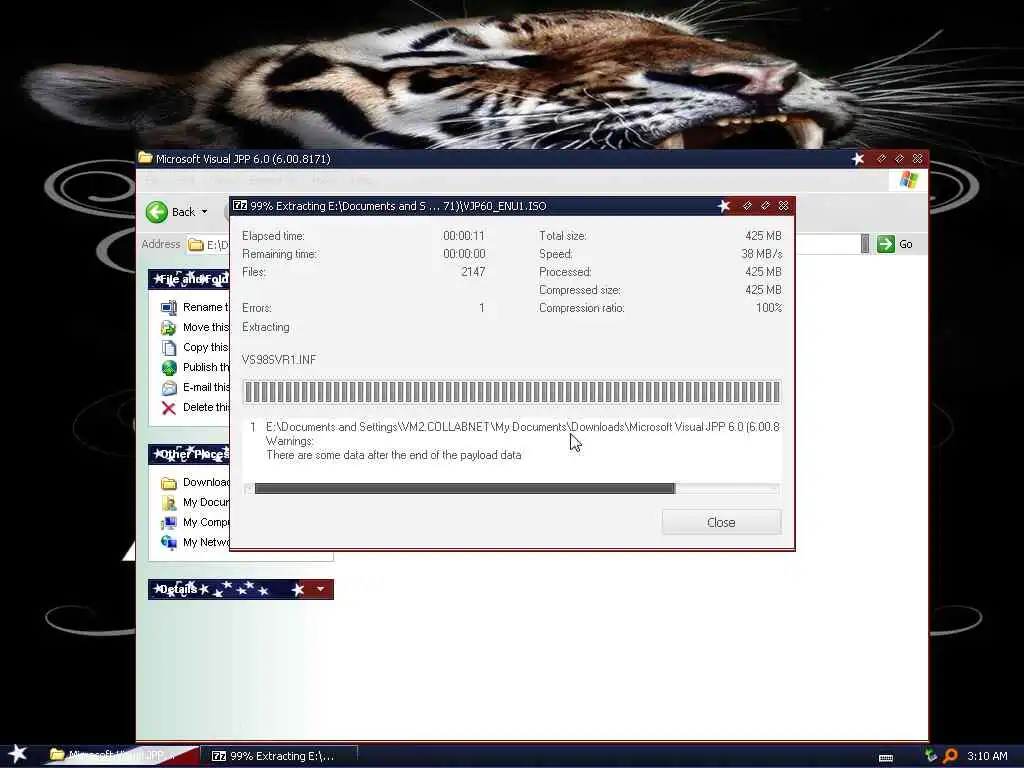Click the Speed value 38 MB/s
This screenshot has width=1024, height=768.
click(761, 254)
